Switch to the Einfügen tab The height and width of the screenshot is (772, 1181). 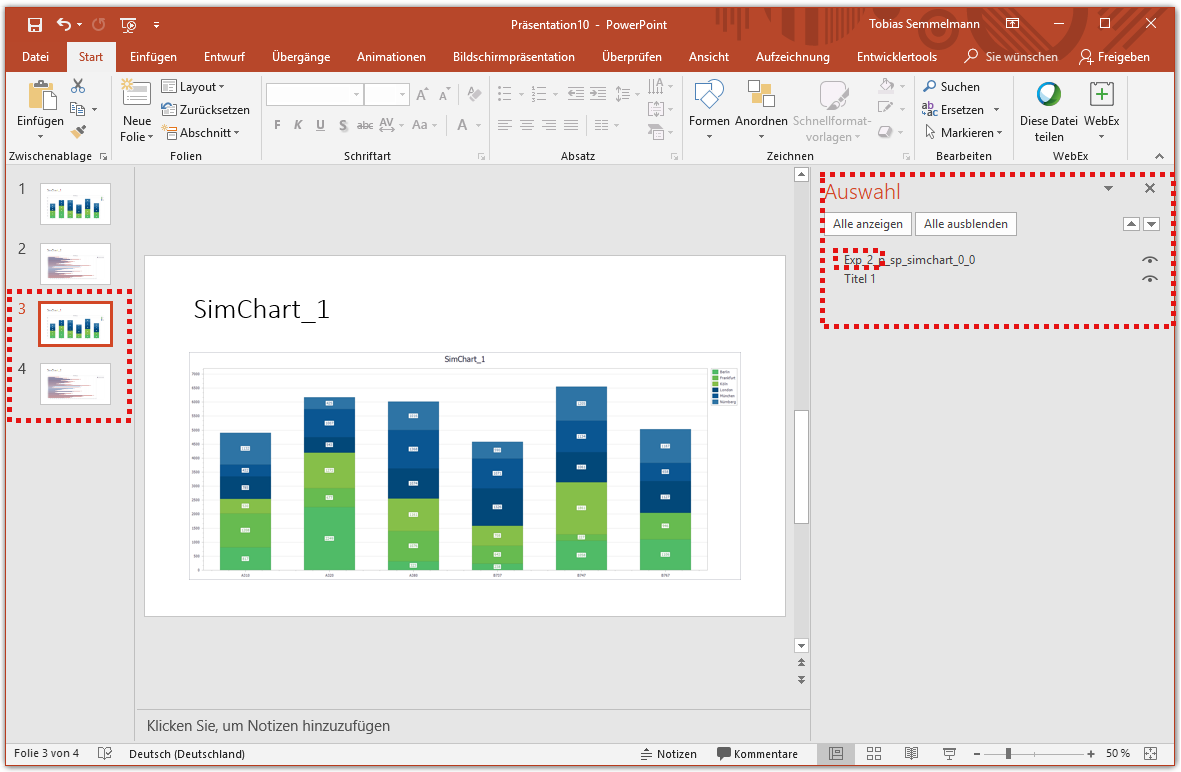153,56
